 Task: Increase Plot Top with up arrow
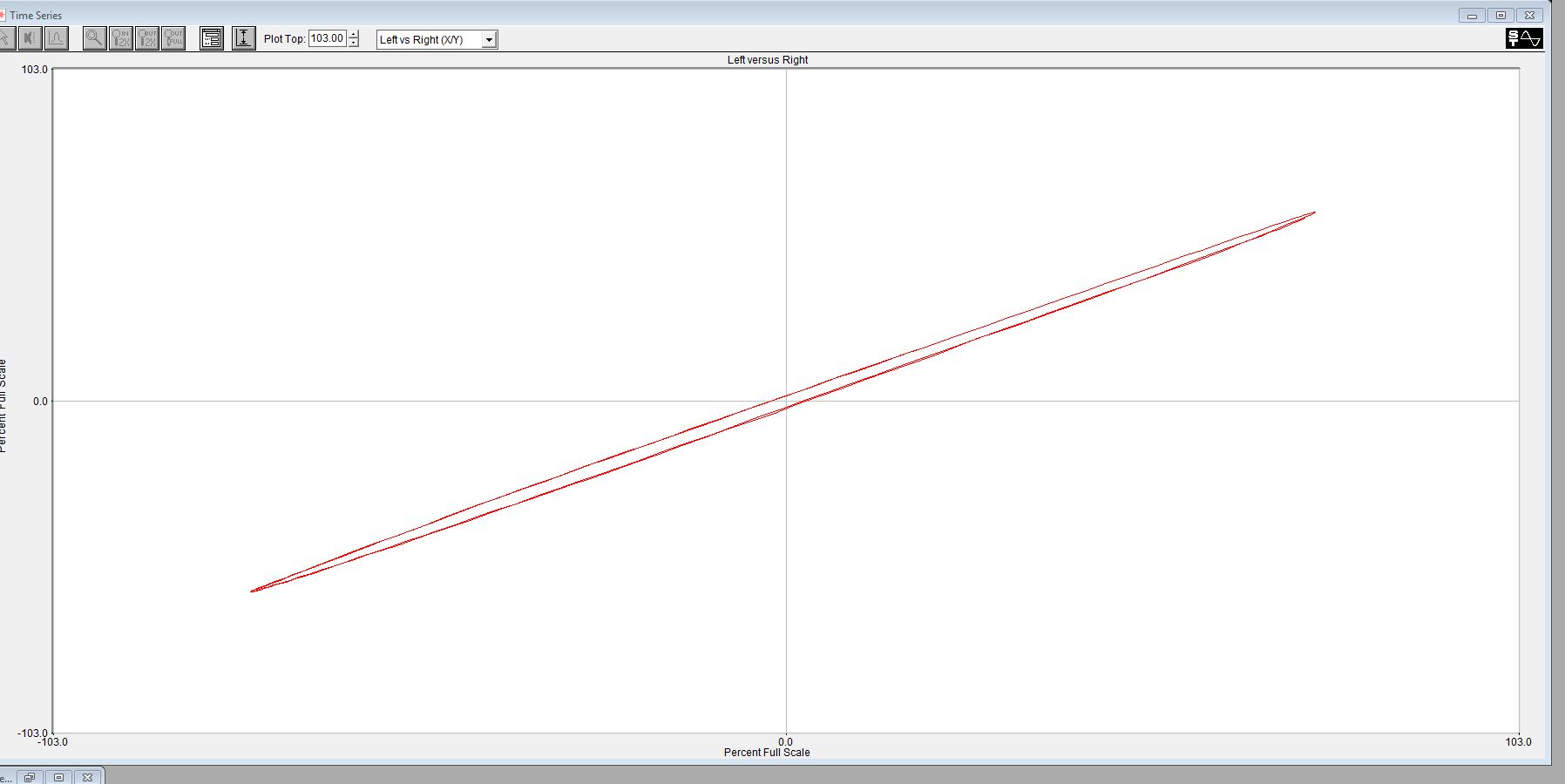point(353,34)
